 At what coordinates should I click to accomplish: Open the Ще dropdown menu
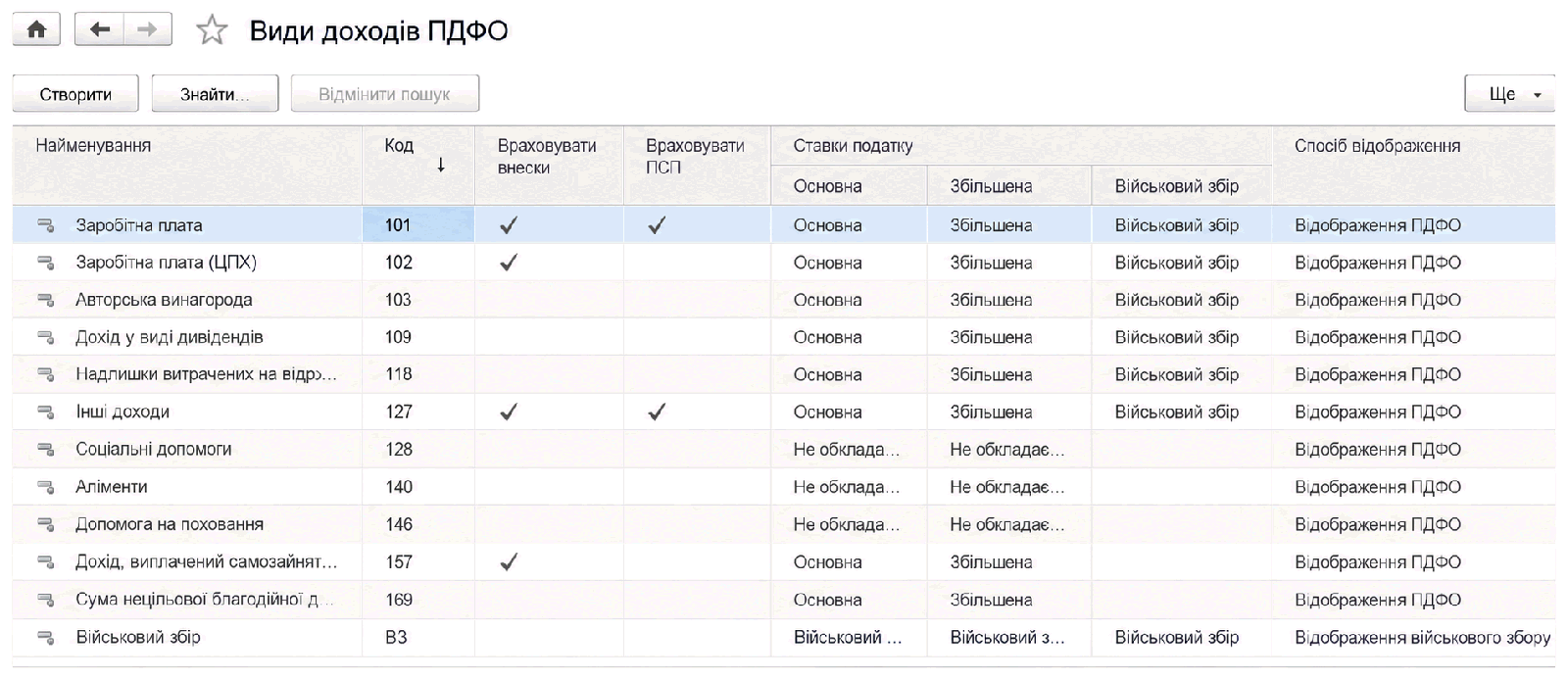tap(1509, 94)
